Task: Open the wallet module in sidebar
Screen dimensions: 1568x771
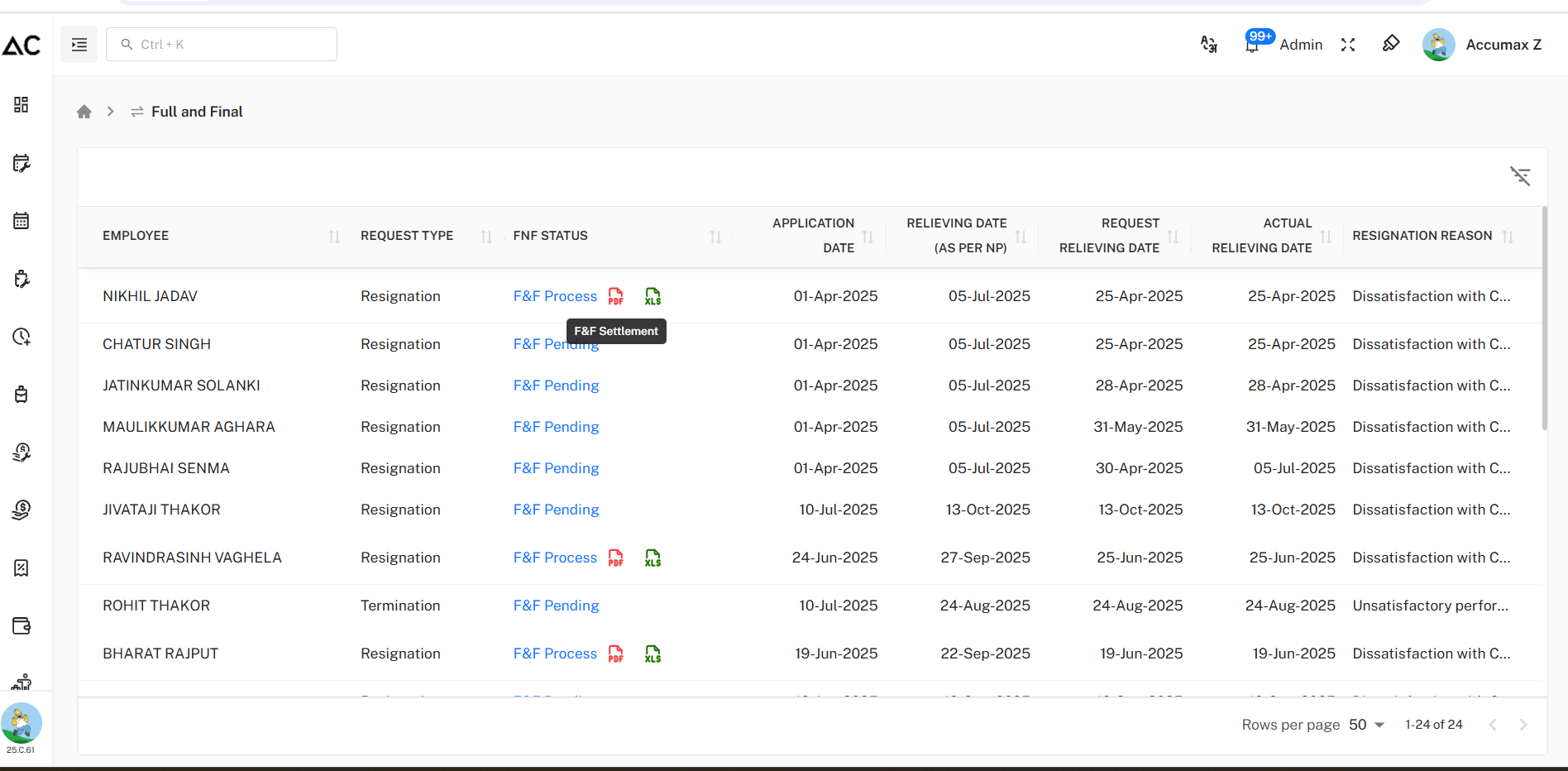Action: tap(22, 625)
